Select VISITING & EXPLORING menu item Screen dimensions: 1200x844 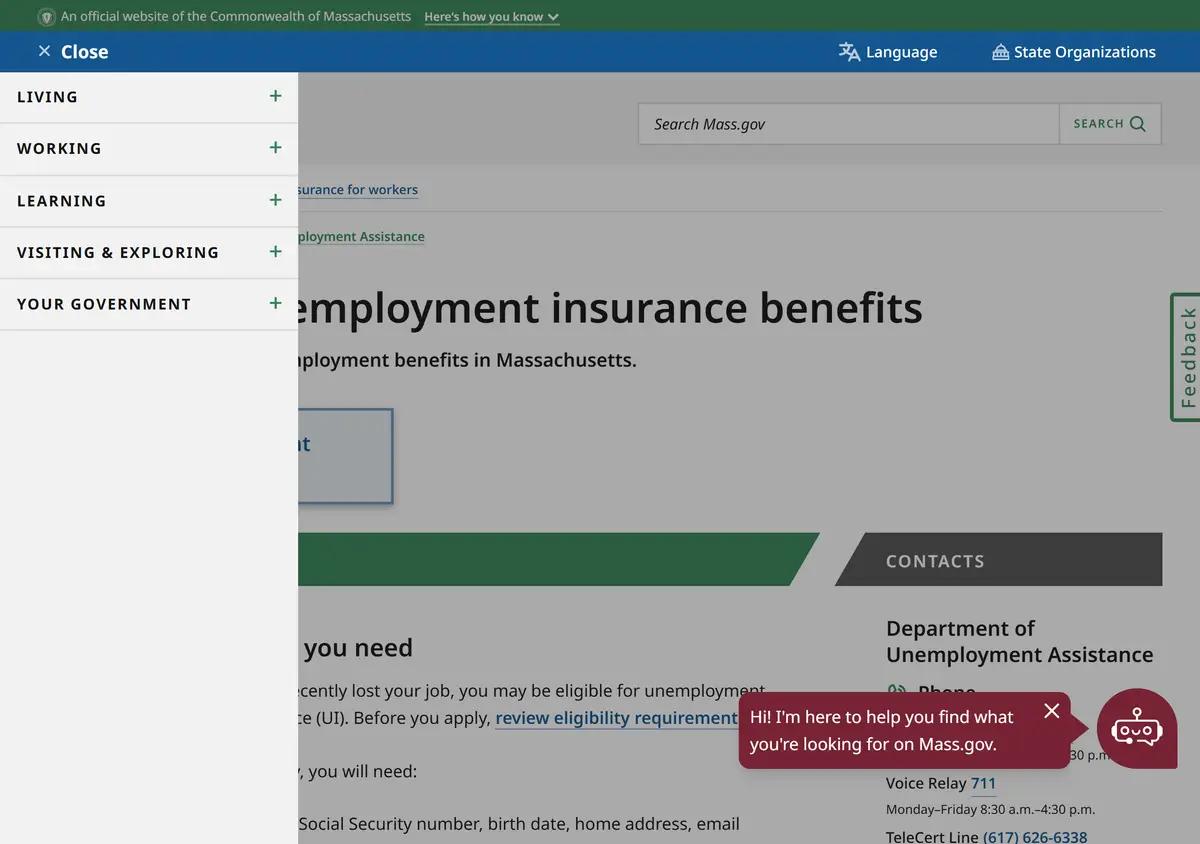point(149,253)
